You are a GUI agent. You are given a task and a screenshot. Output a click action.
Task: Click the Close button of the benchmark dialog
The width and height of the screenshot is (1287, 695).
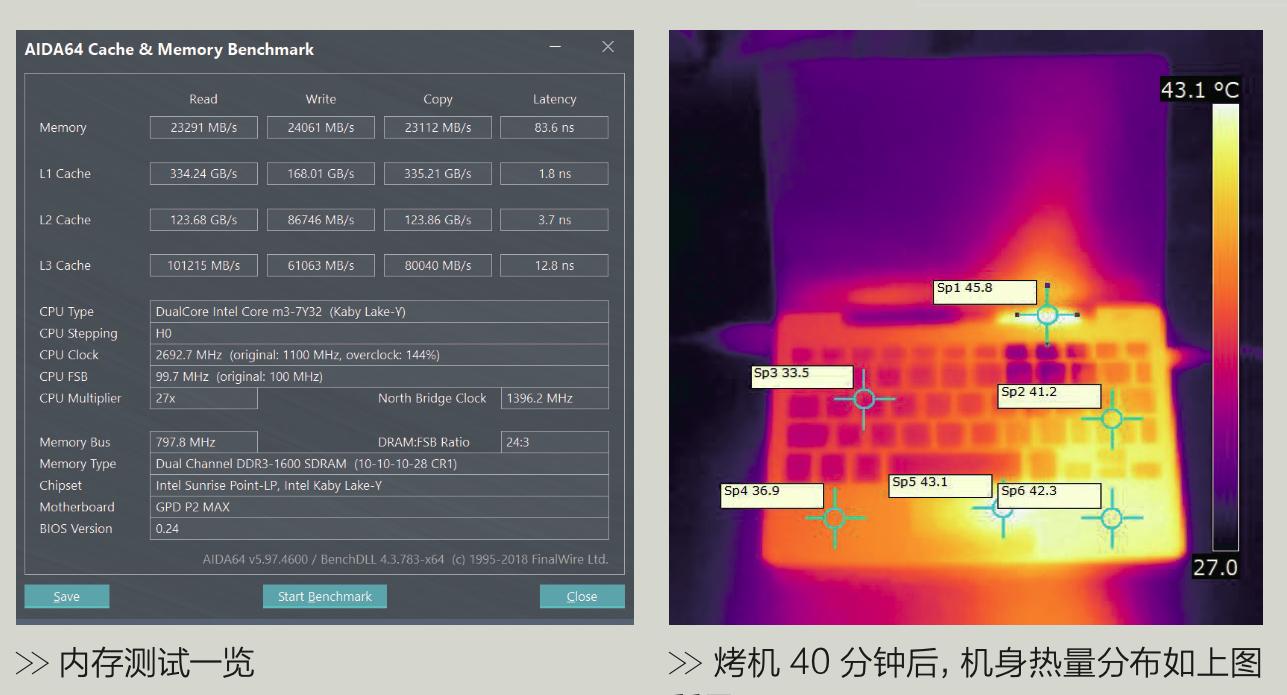[x=581, y=595]
